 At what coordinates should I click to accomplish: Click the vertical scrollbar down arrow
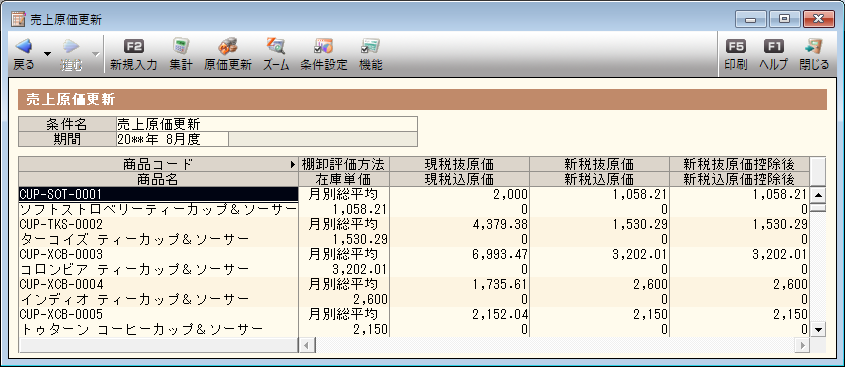pos(818,329)
